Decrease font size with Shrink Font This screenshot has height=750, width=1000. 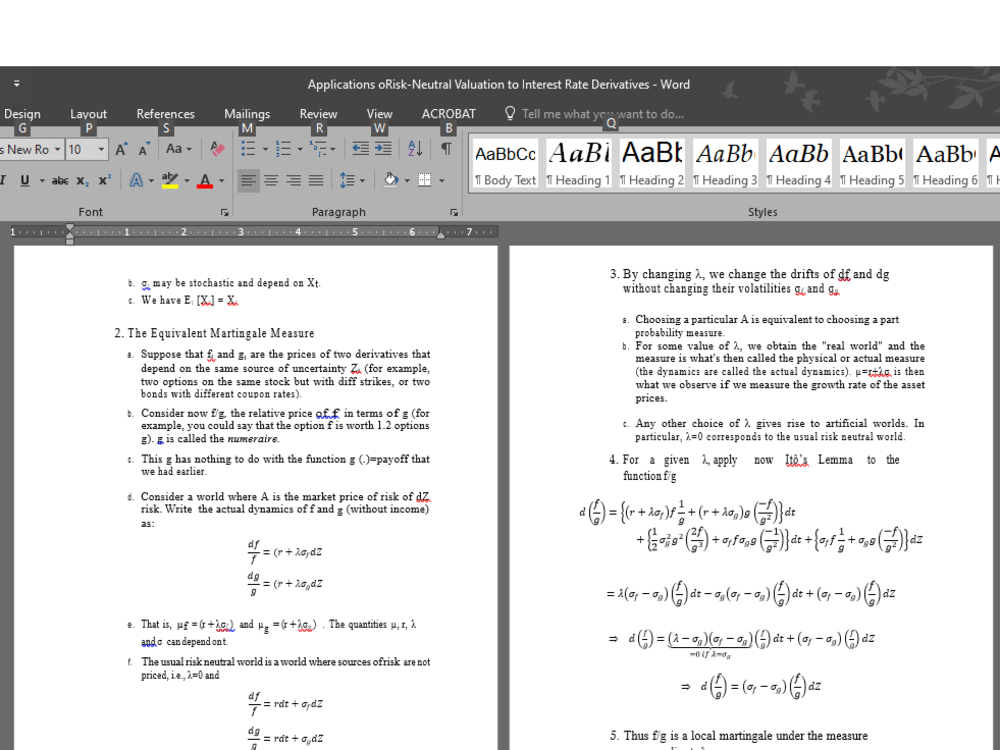tap(145, 149)
